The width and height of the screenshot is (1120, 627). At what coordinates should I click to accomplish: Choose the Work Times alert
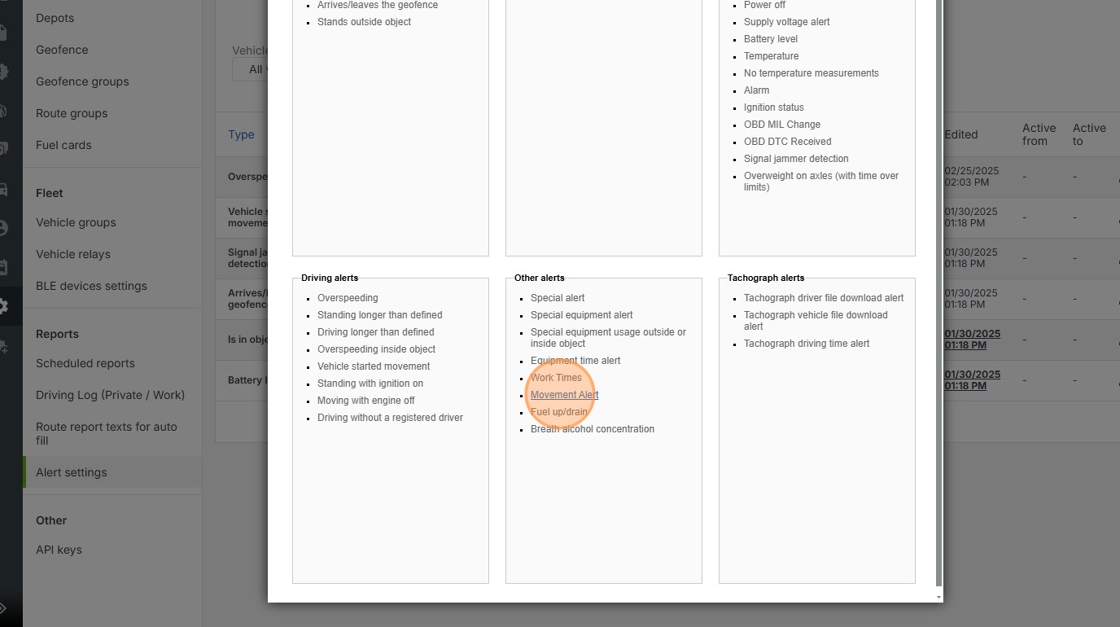[x=556, y=378]
